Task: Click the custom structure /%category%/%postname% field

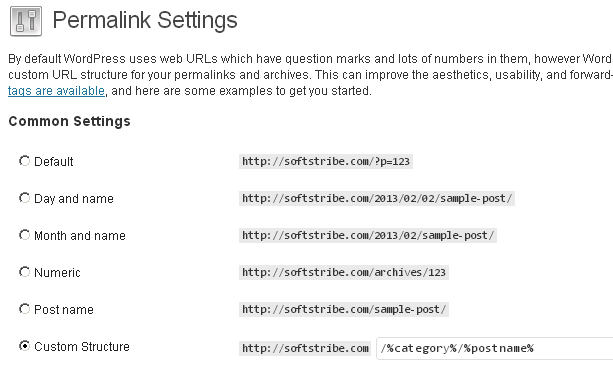Action: [495, 348]
